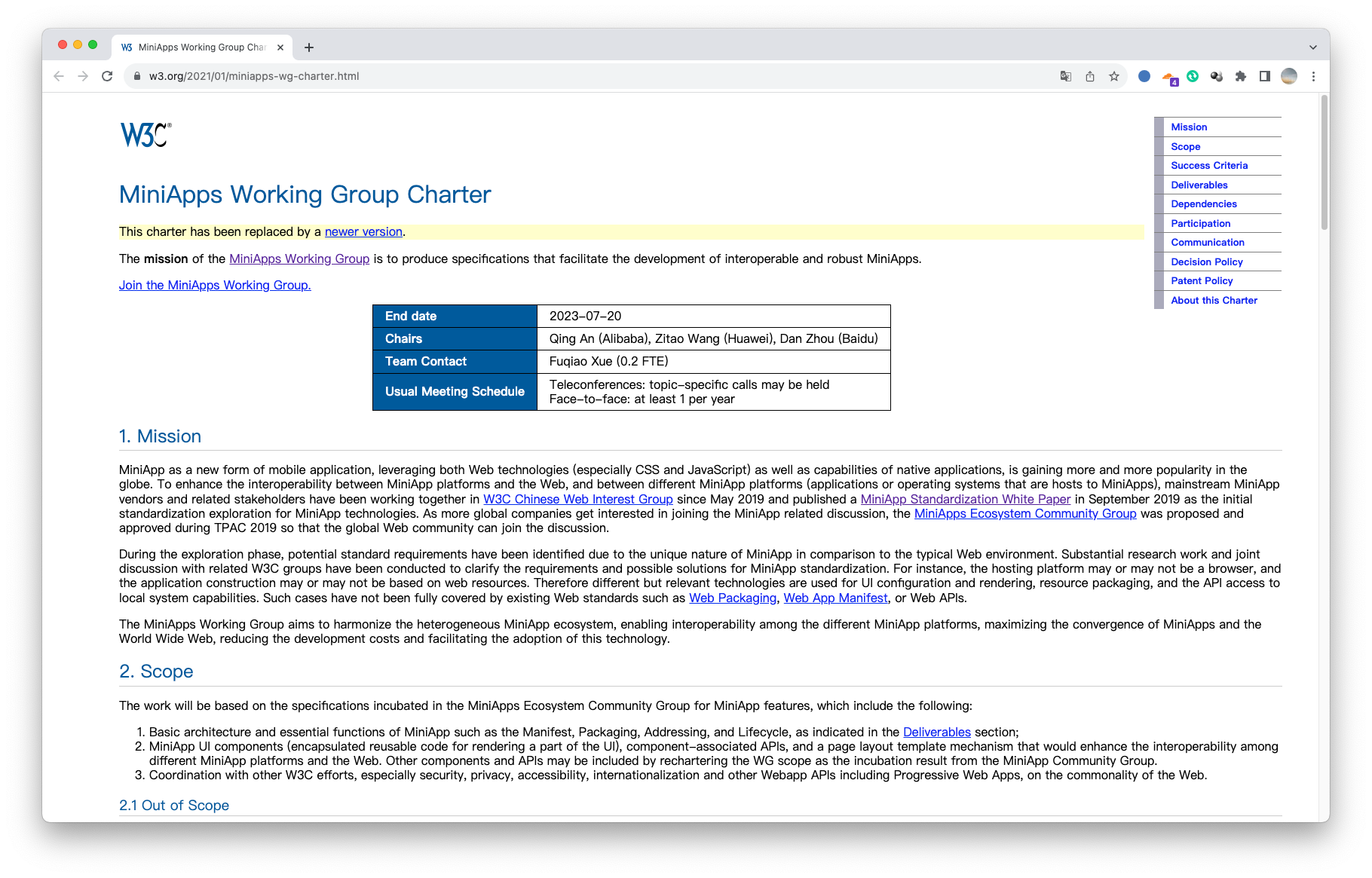Click the green refresh-arrows extension icon
1372x878 pixels.
[x=1193, y=76]
